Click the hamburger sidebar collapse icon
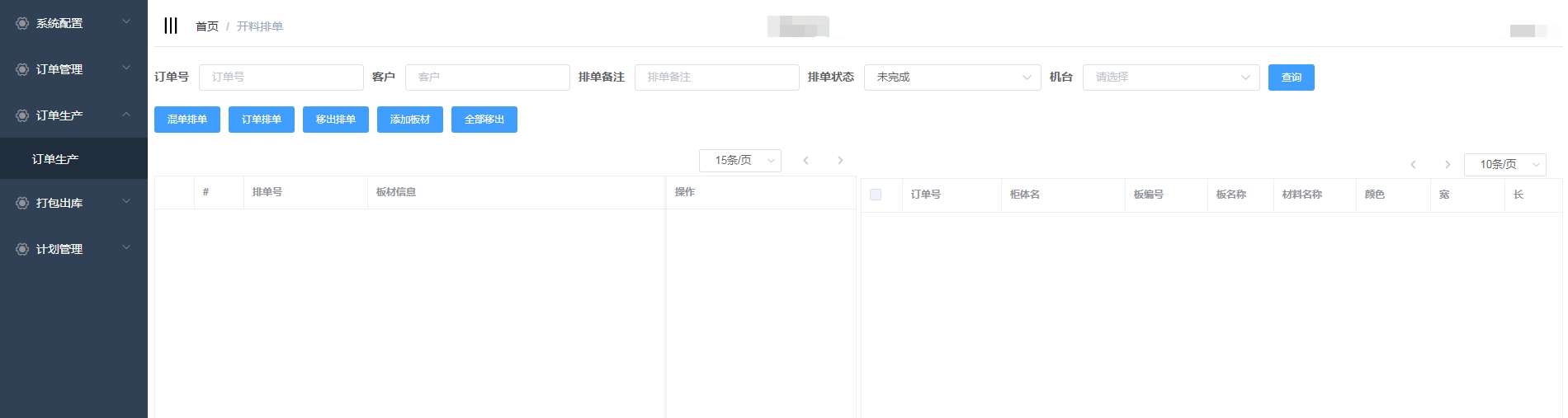1568x418 pixels. click(171, 26)
